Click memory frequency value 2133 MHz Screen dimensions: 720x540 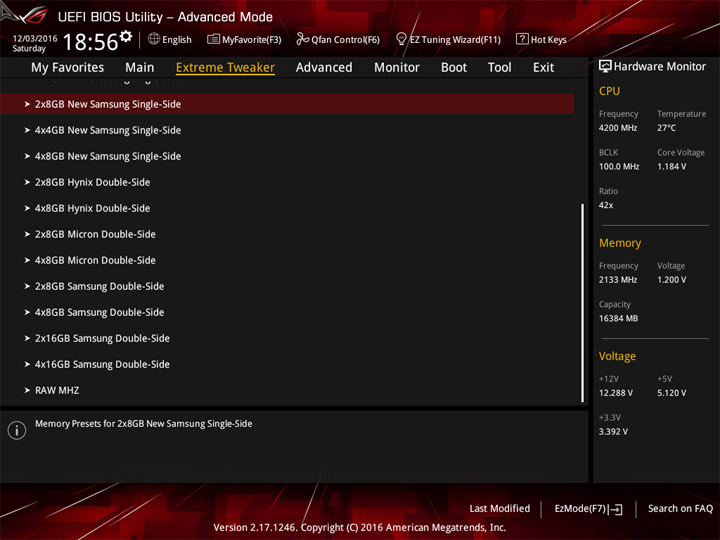point(618,280)
